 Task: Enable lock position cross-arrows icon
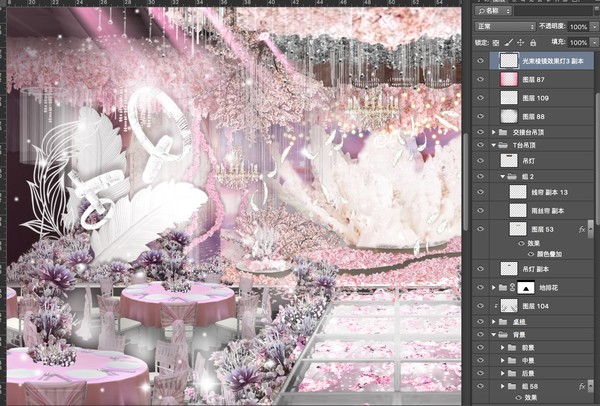tap(520, 42)
